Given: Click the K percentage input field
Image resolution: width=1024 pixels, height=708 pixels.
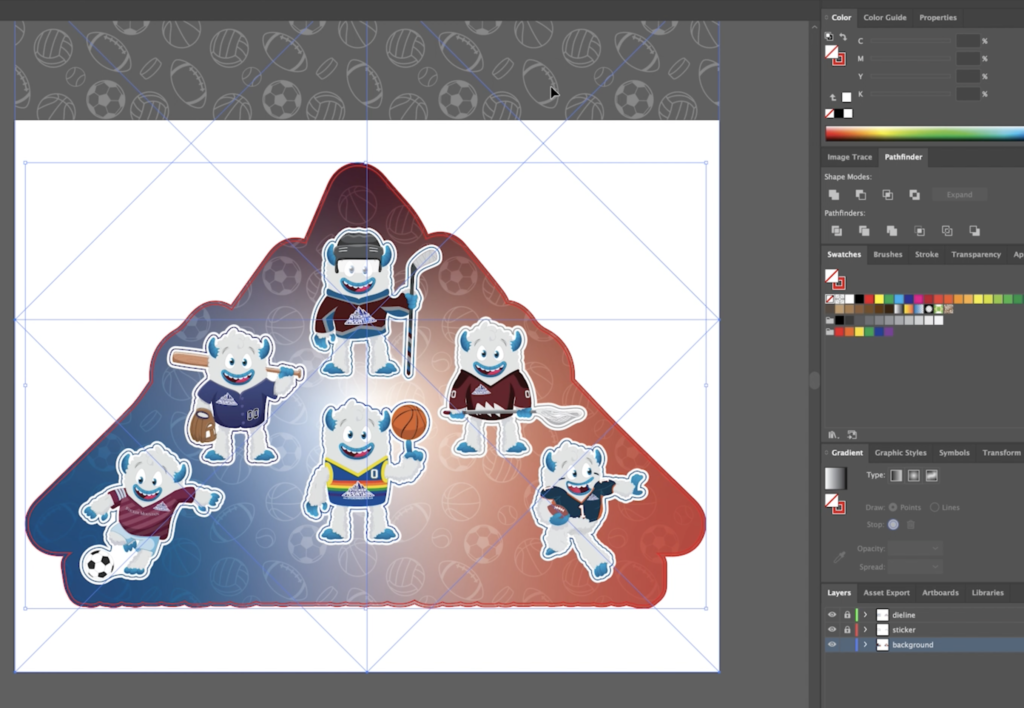Looking at the screenshot, I should pyautogui.click(x=968, y=94).
